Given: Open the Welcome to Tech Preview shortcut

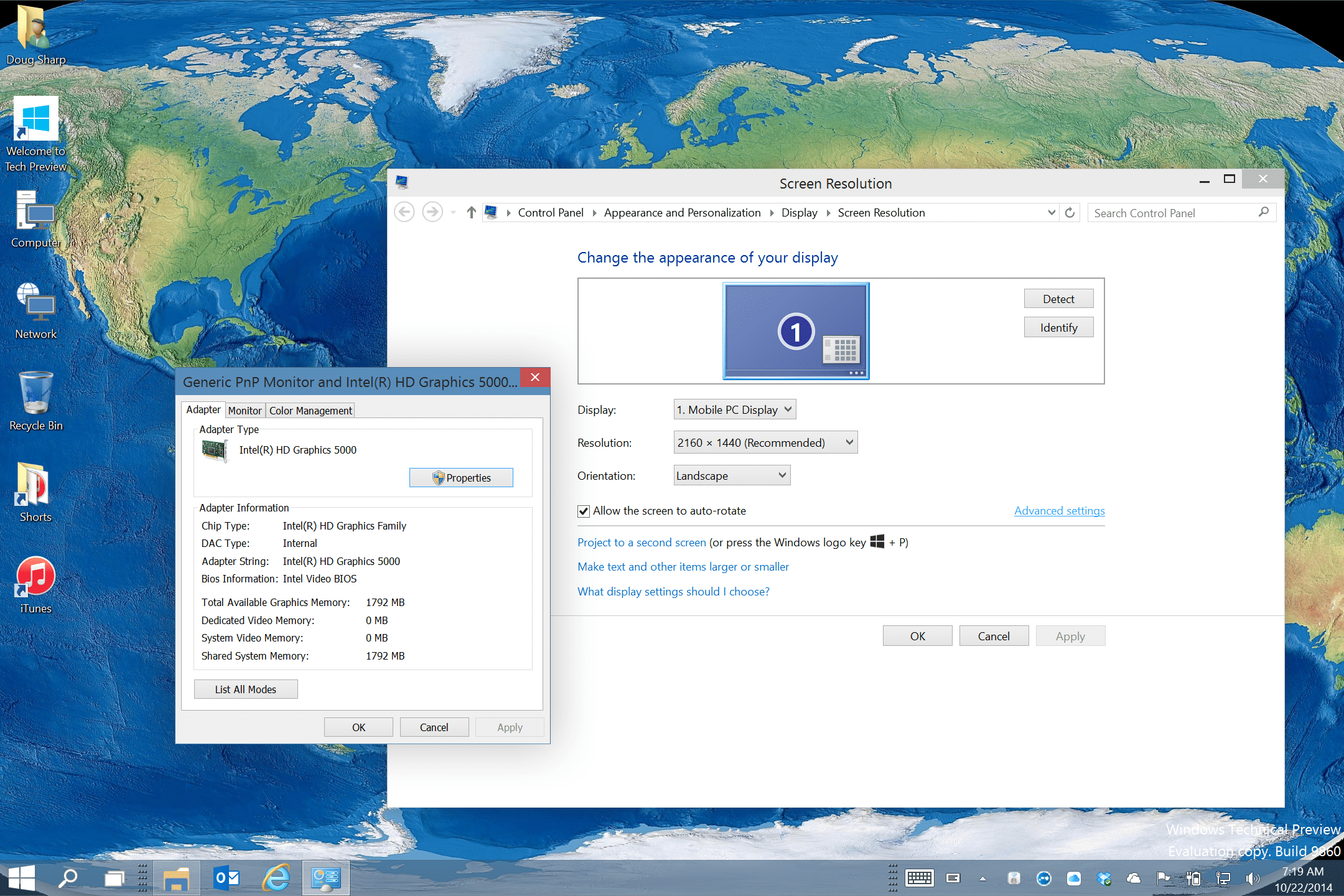Looking at the screenshot, I should click(x=35, y=134).
